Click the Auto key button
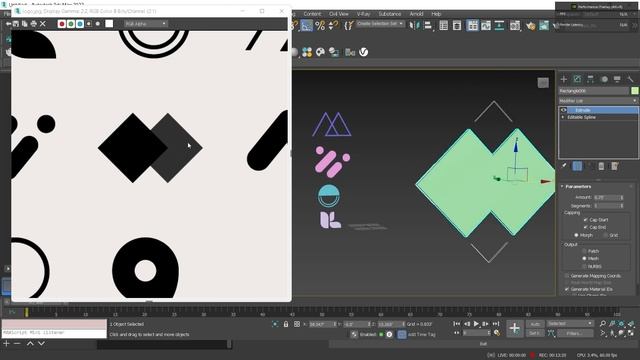This screenshot has width=640, height=360. (535, 324)
